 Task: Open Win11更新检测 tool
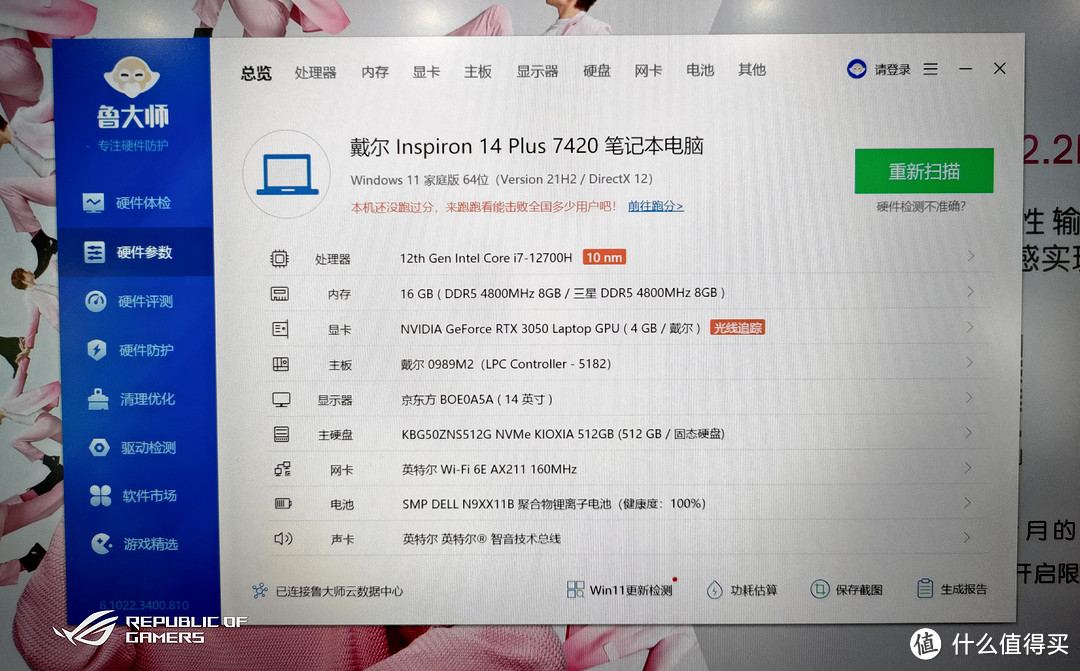(x=620, y=590)
